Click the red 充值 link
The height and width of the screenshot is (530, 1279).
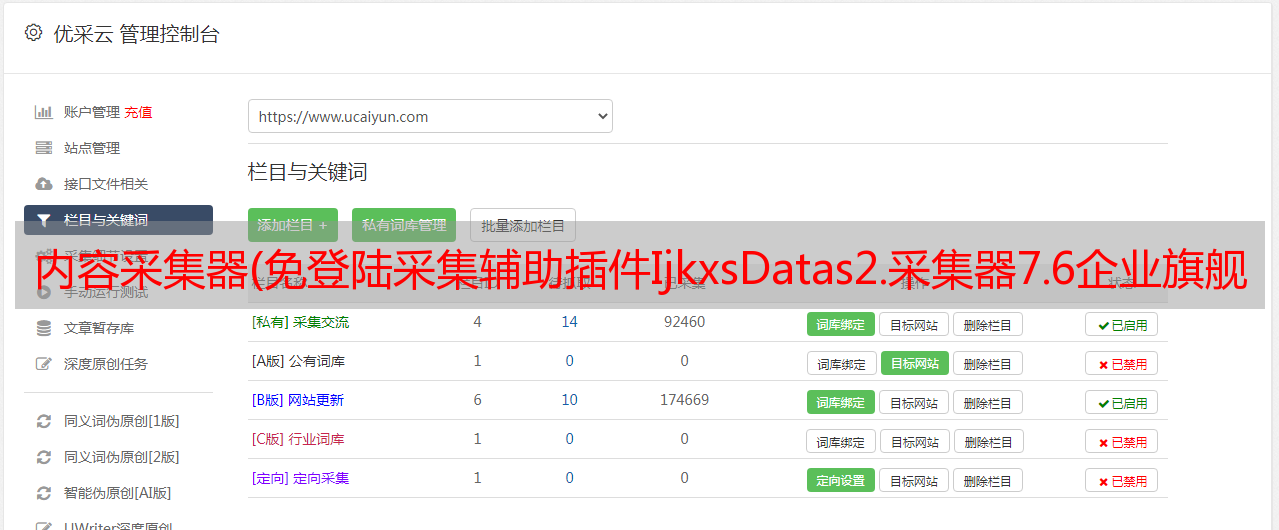pos(139,112)
